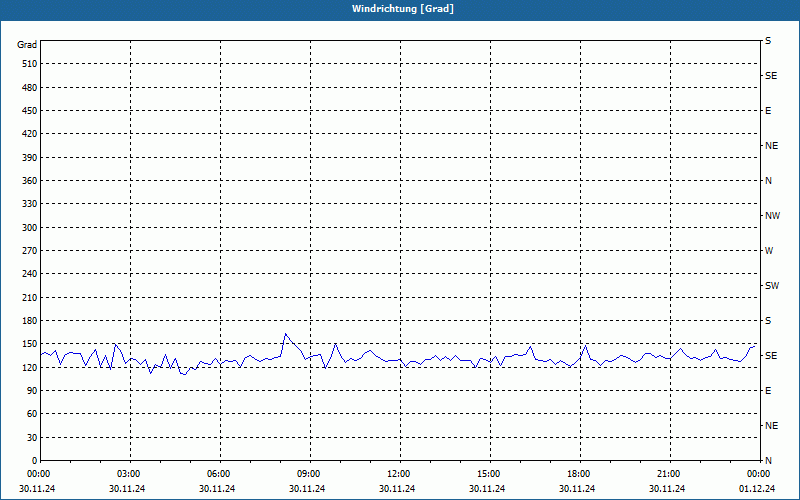Click the 60 y-axis value
Screen dimensions: 800x500
(x=33, y=414)
